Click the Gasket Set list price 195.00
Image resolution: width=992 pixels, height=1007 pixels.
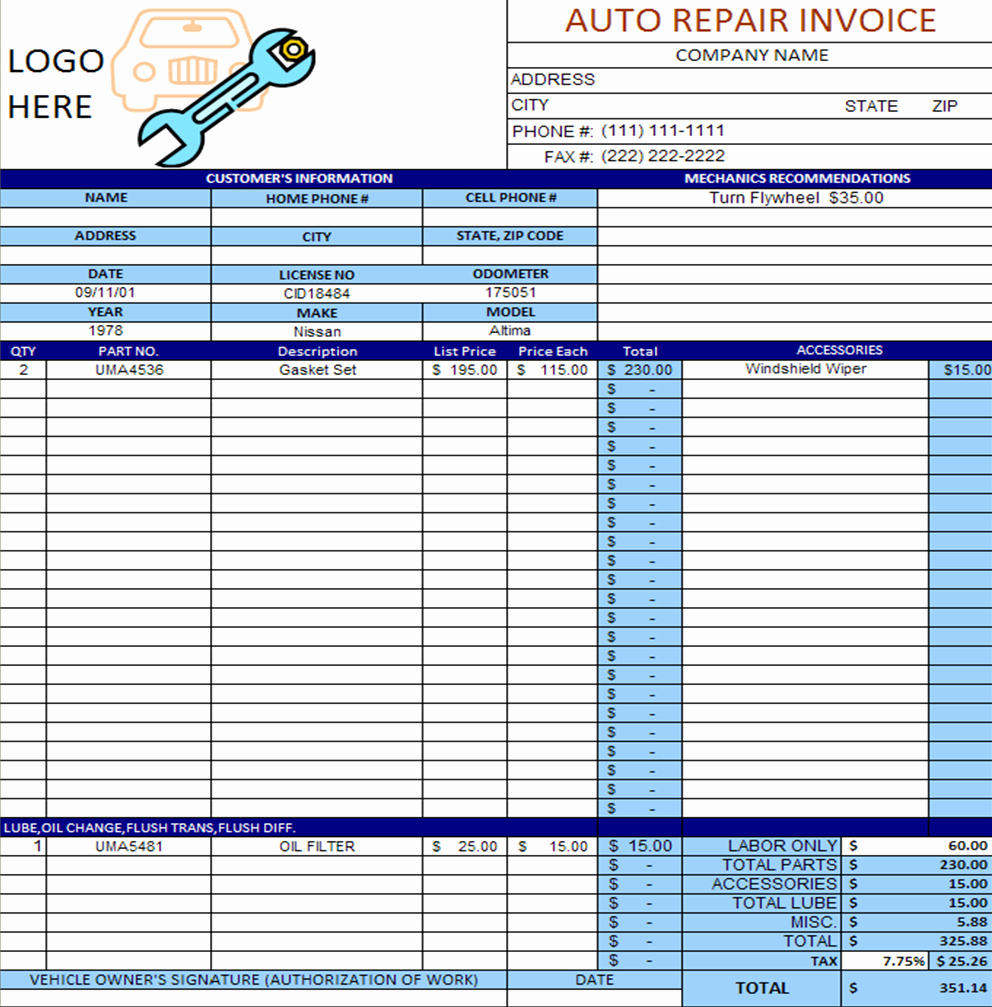(465, 370)
